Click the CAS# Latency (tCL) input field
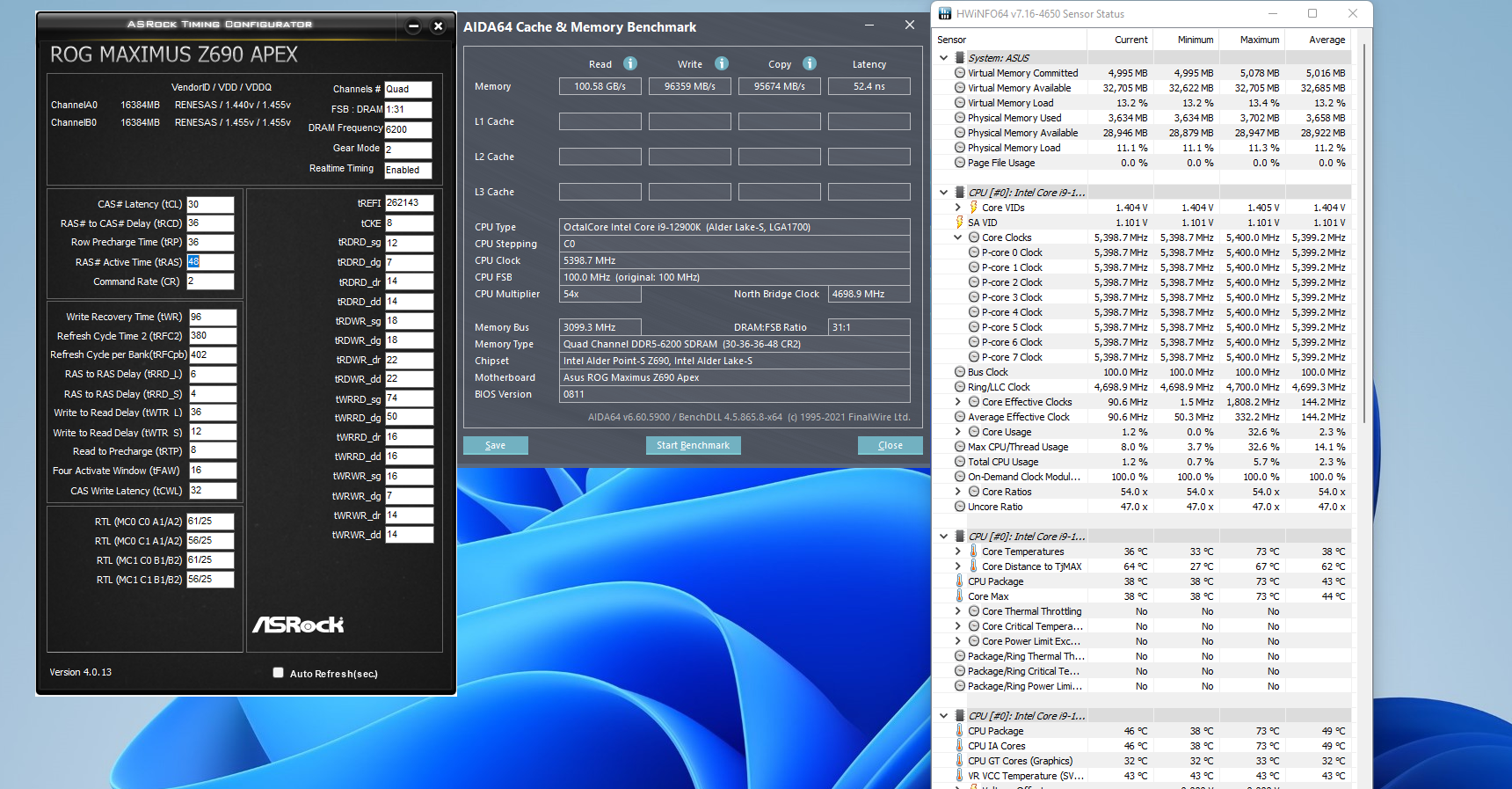Screen dimensions: 1512x789 210,204
